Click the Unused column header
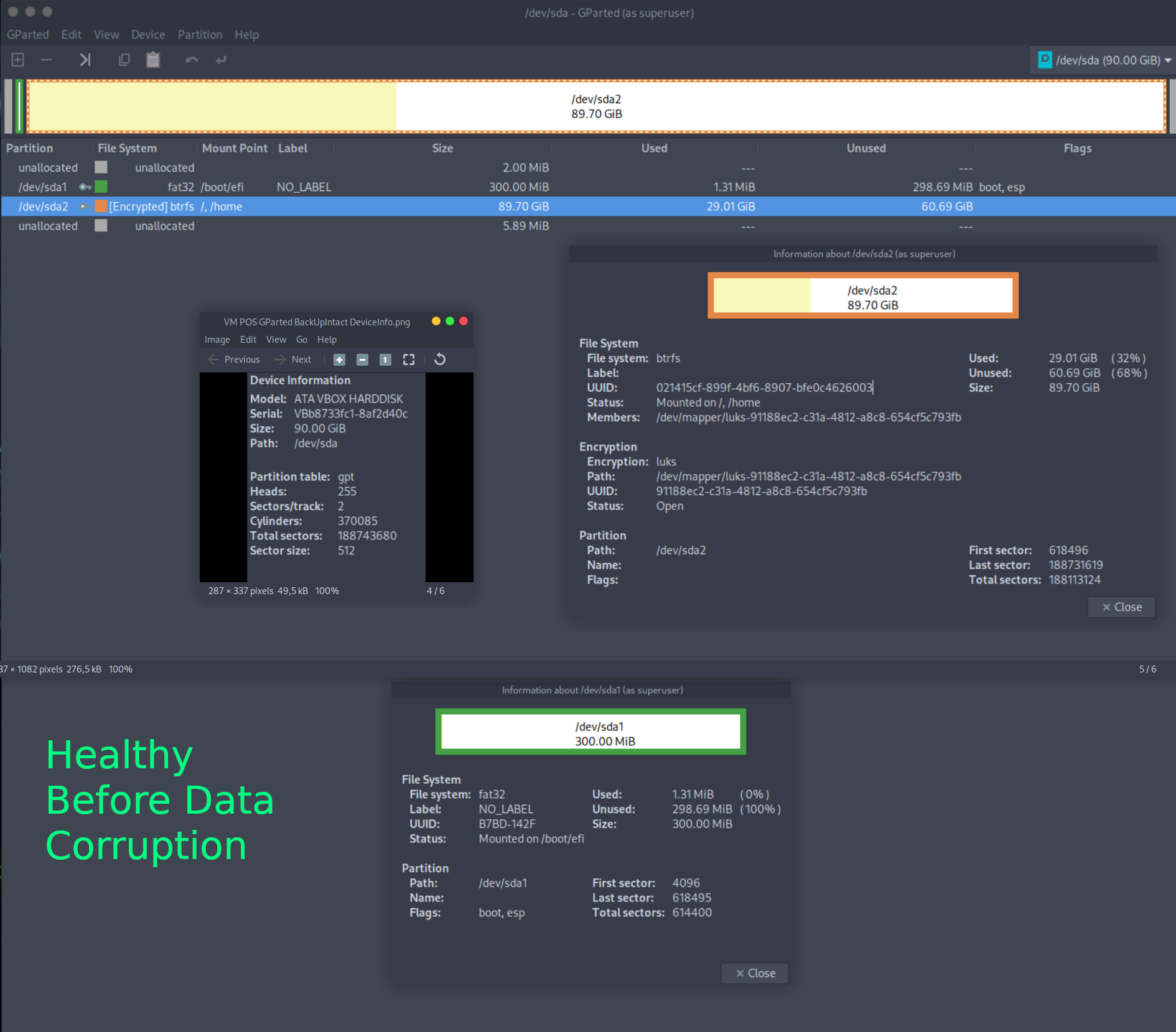 pos(866,148)
